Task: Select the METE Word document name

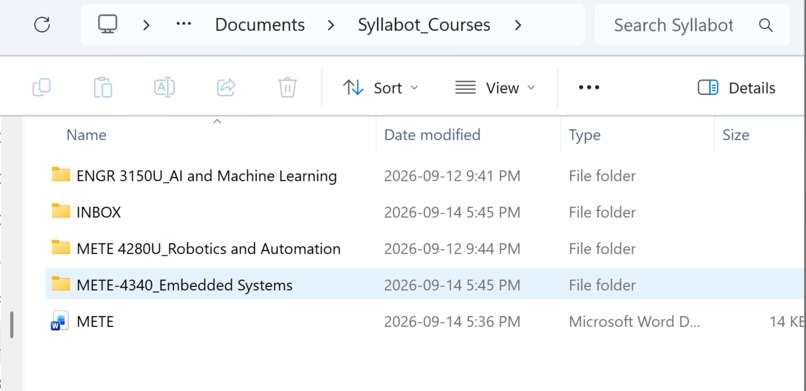Action: click(95, 322)
